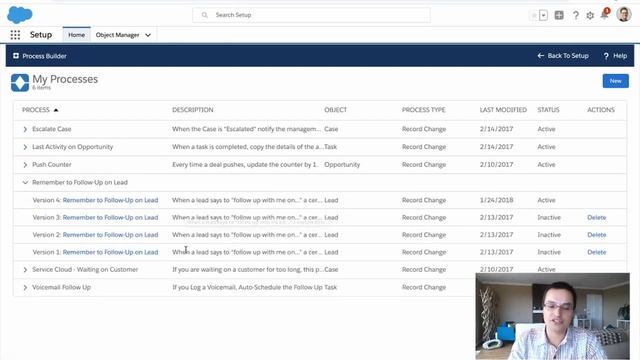Switch to the Home tab

(76, 35)
